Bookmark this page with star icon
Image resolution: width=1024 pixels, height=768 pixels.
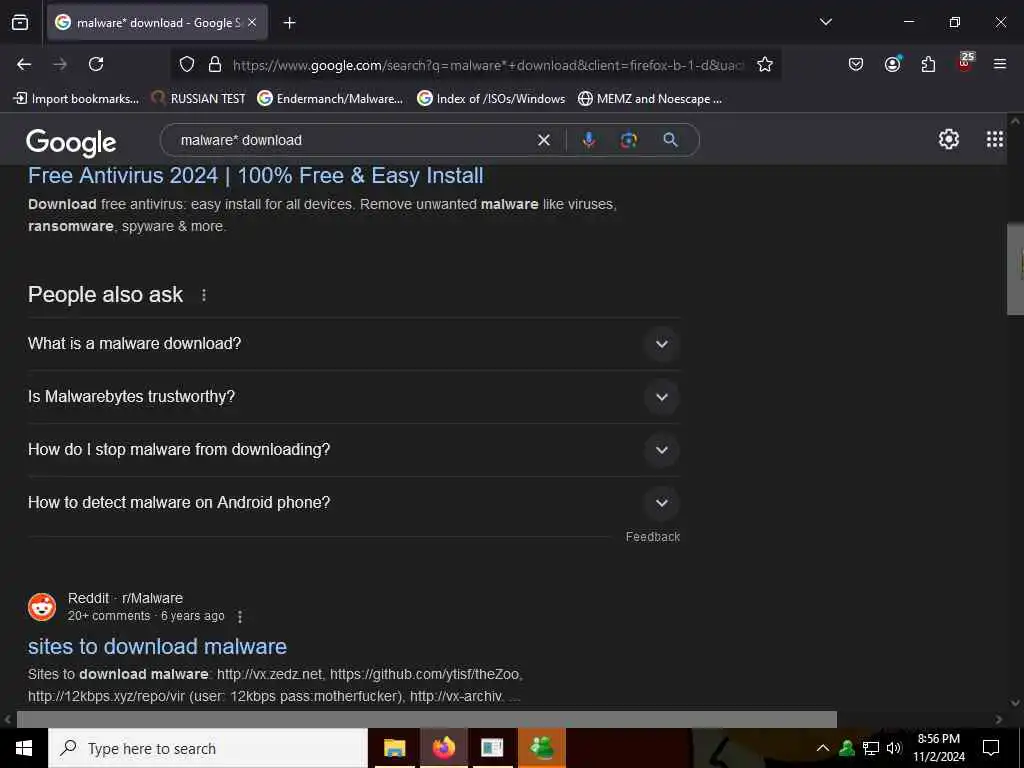coord(765,65)
